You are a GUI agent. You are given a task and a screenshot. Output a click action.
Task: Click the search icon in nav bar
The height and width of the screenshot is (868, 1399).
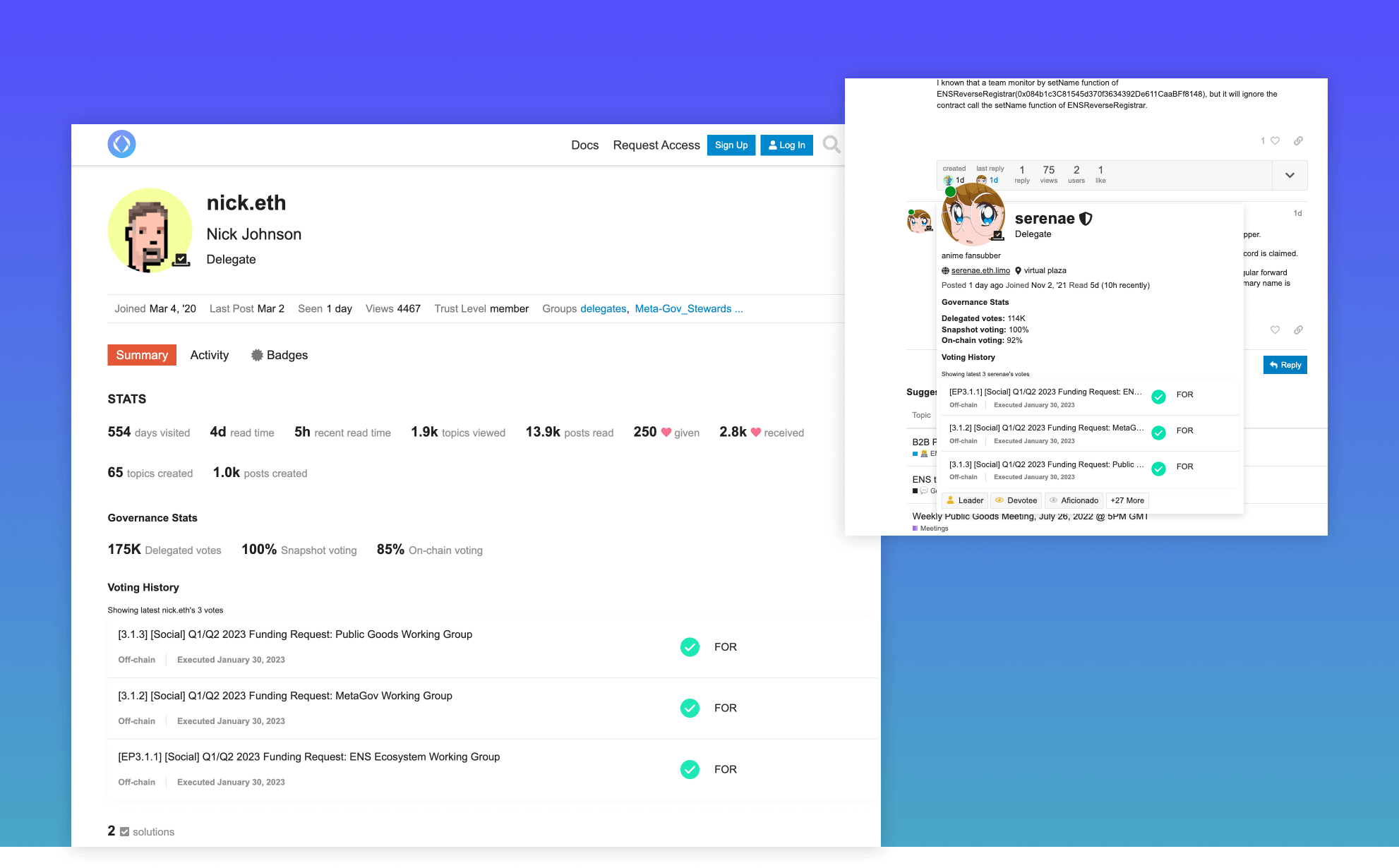[832, 145]
